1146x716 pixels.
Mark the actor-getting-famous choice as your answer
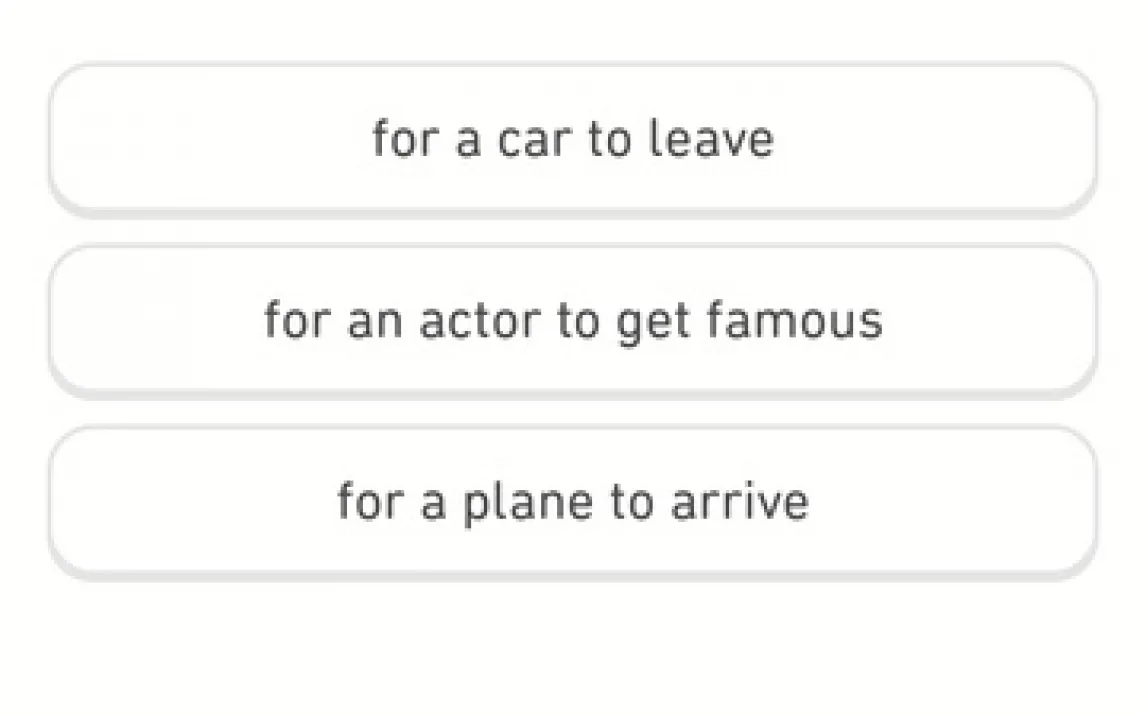[572, 320]
